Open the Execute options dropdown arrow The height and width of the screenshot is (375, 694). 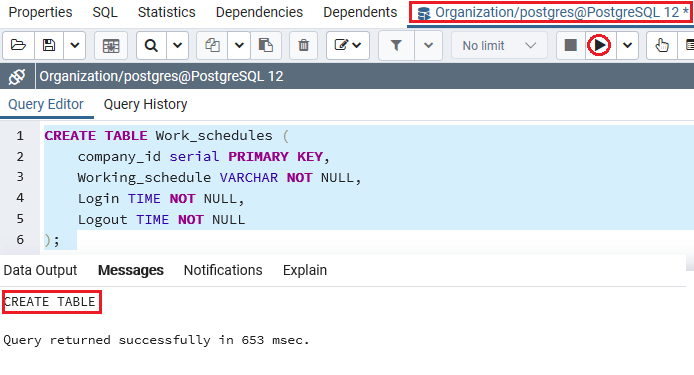pyautogui.click(x=627, y=45)
